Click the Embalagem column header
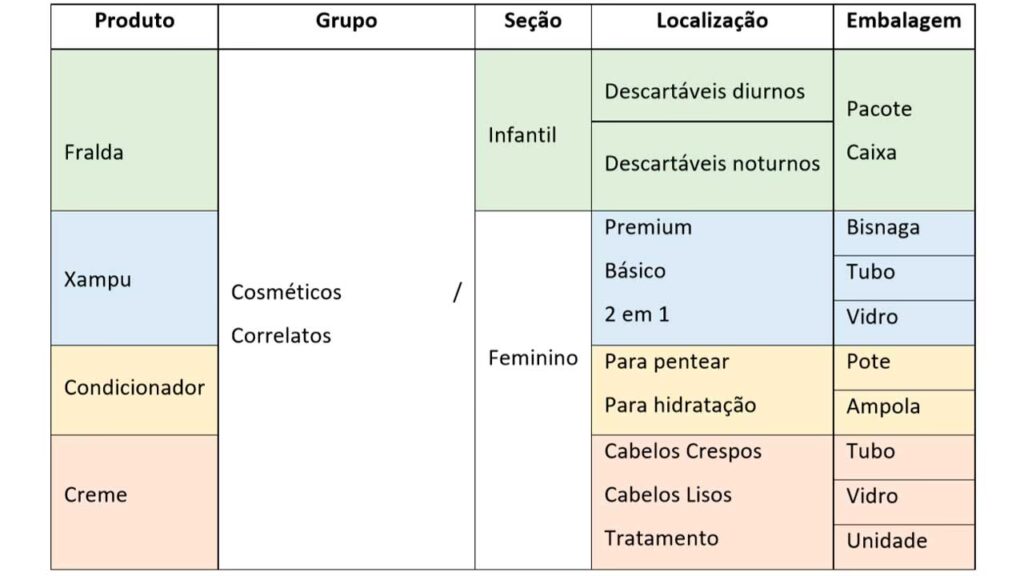Image resolution: width=1024 pixels, height=576 pixels. pyautogui.click(x=903, y=21)
